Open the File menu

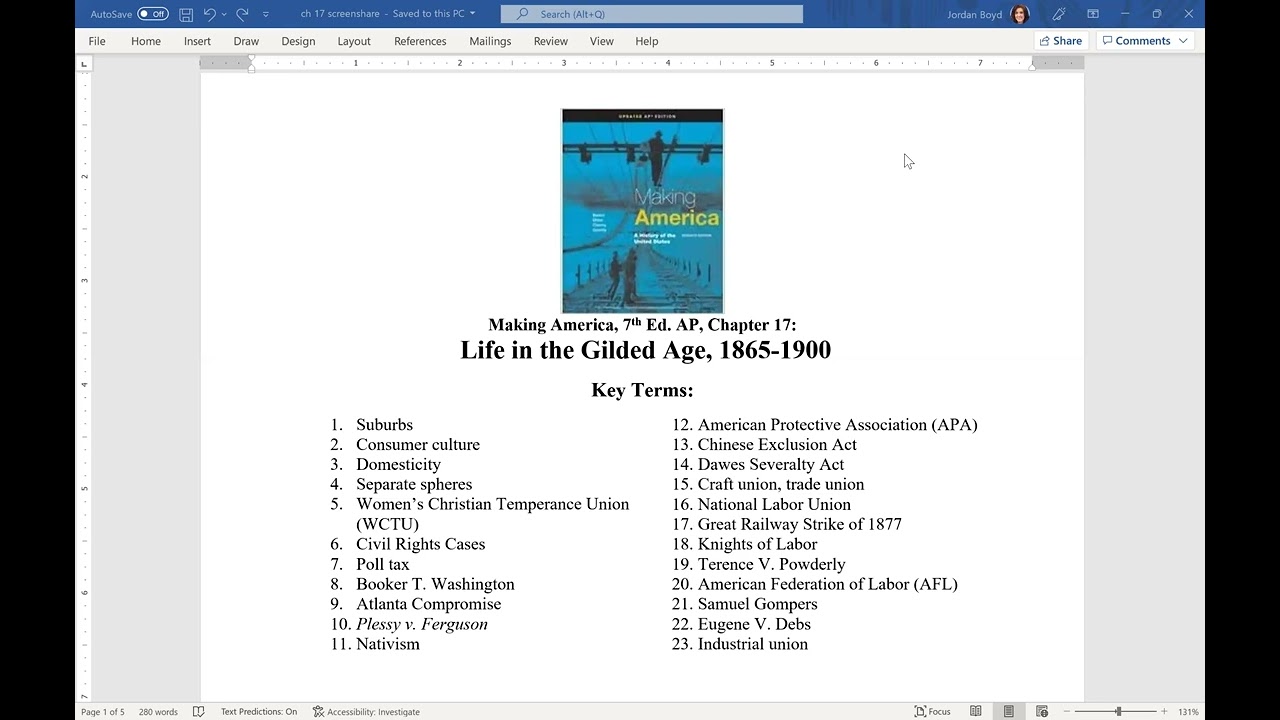point(97,41)
